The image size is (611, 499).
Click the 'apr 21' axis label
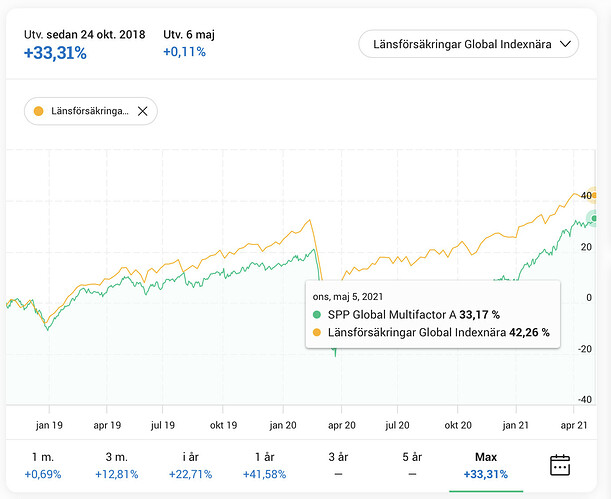click(x=574, y=425)
